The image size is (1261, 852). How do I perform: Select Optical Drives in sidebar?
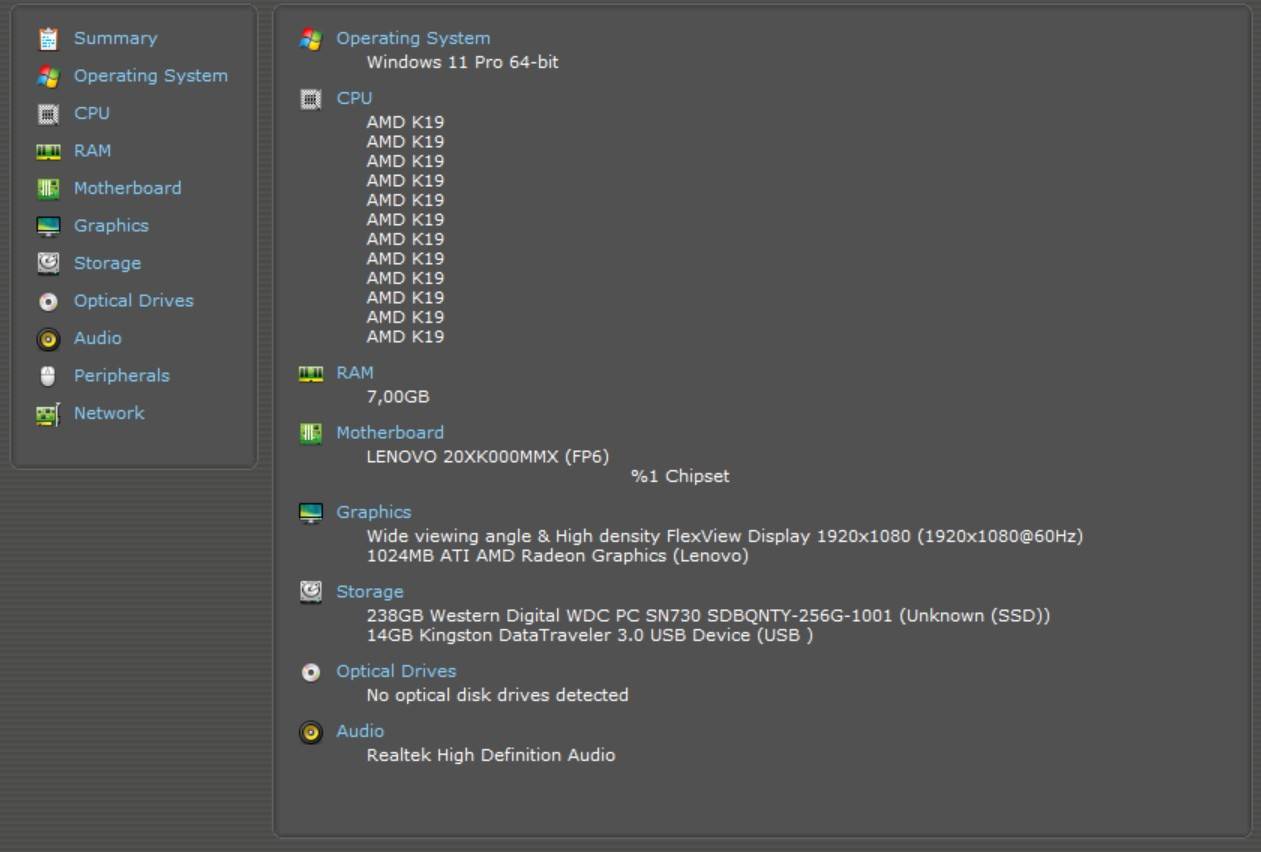(133, 301)
